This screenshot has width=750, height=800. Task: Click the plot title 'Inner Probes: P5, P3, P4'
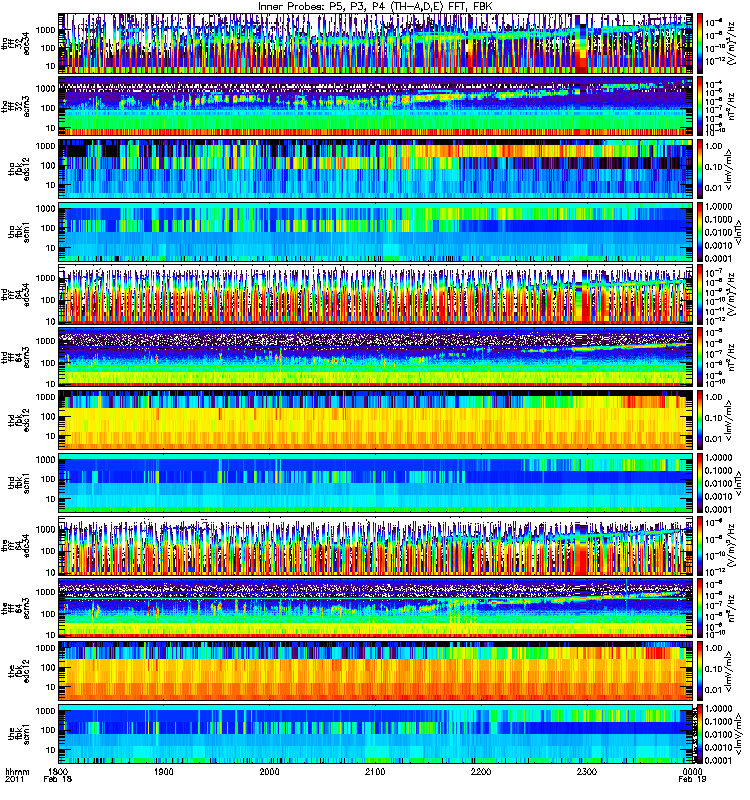pos(322,6)
